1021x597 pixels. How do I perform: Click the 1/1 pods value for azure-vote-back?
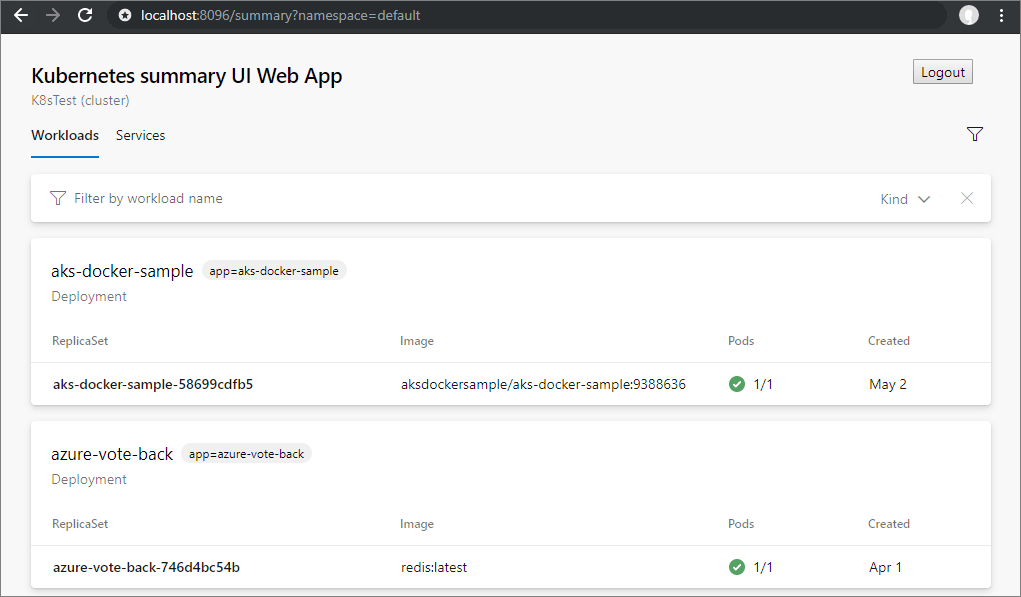pos(763,567)
